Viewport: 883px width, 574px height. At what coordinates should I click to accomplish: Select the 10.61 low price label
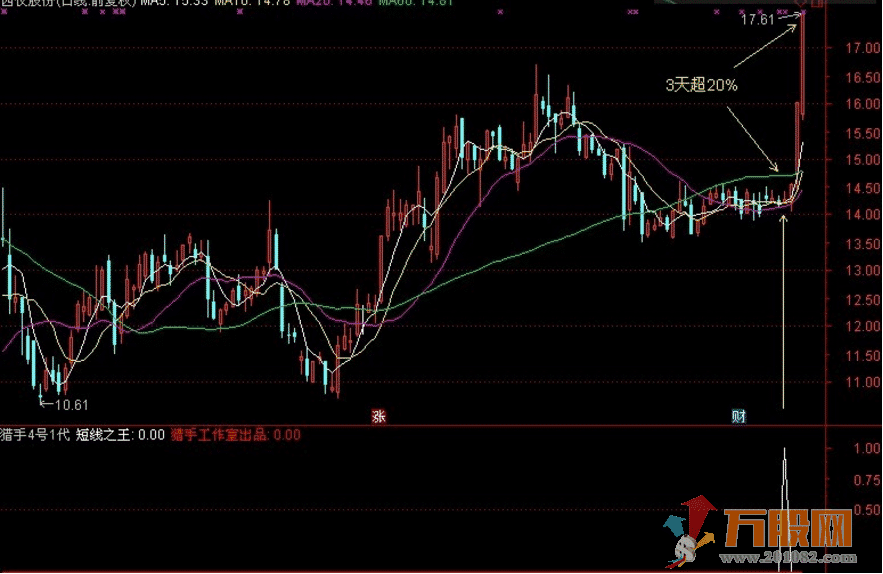click(72, 405)
